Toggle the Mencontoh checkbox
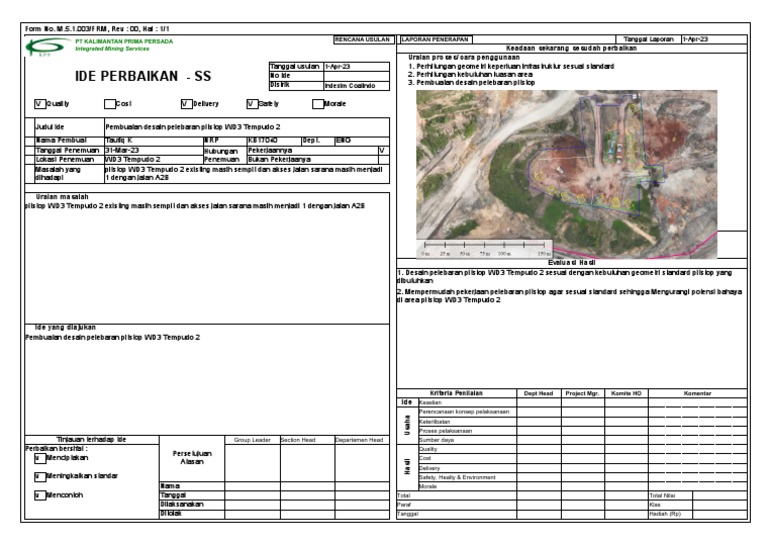This screenshot has width=768, height=543. click(38, 493)
